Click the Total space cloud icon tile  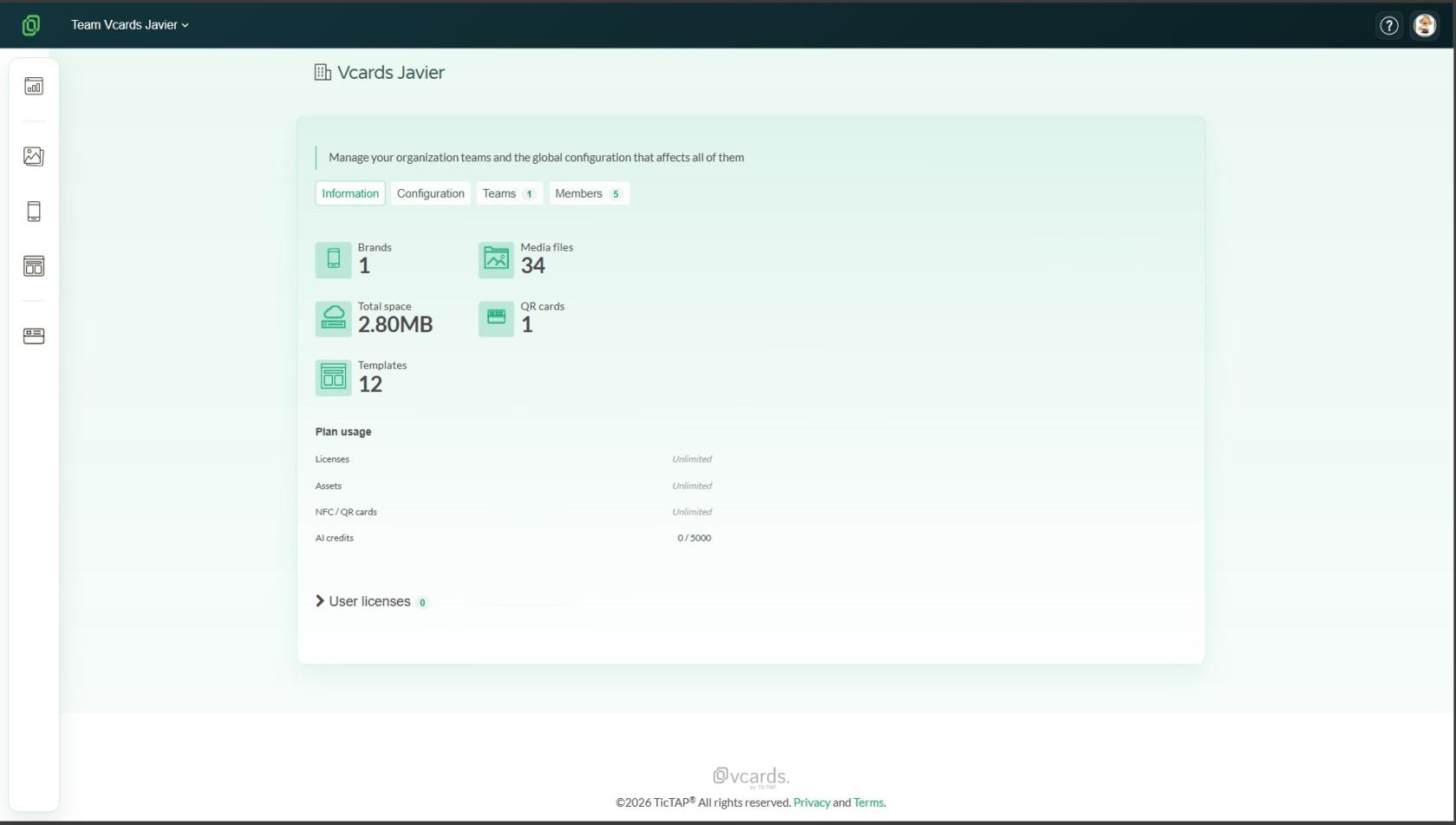coord(334,319)
